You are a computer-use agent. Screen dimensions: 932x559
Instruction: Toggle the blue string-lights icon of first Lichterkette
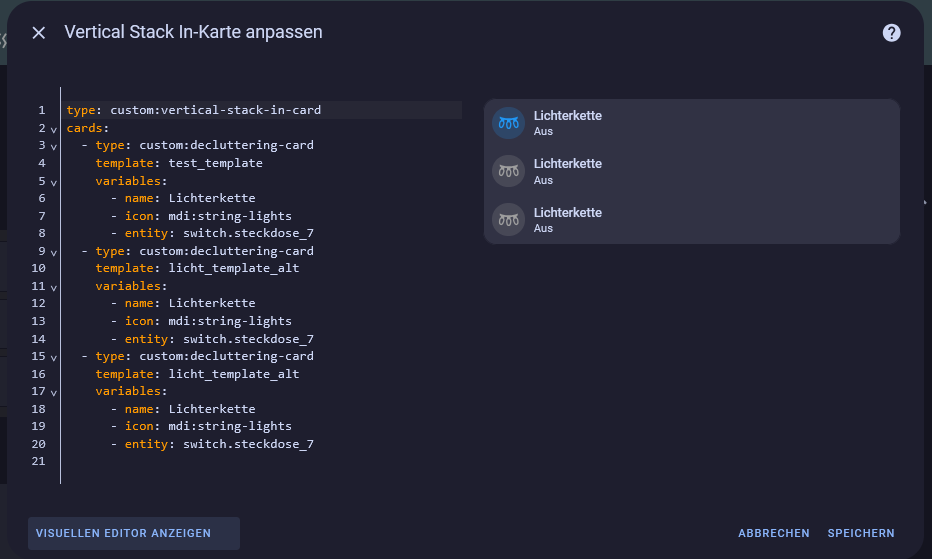[x=508, y=123]
